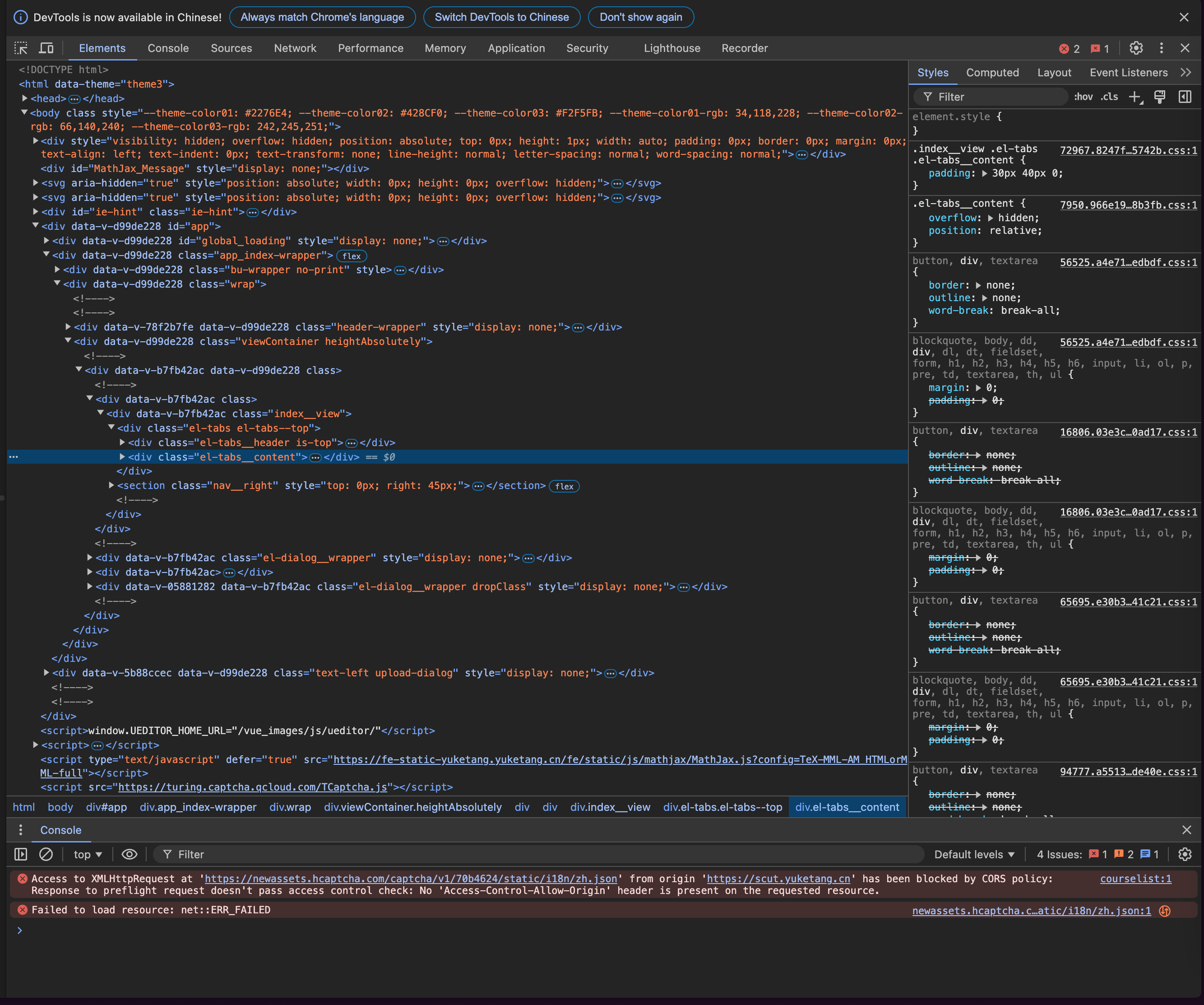
Task: Switch to the Network tab
Action: 295,48
